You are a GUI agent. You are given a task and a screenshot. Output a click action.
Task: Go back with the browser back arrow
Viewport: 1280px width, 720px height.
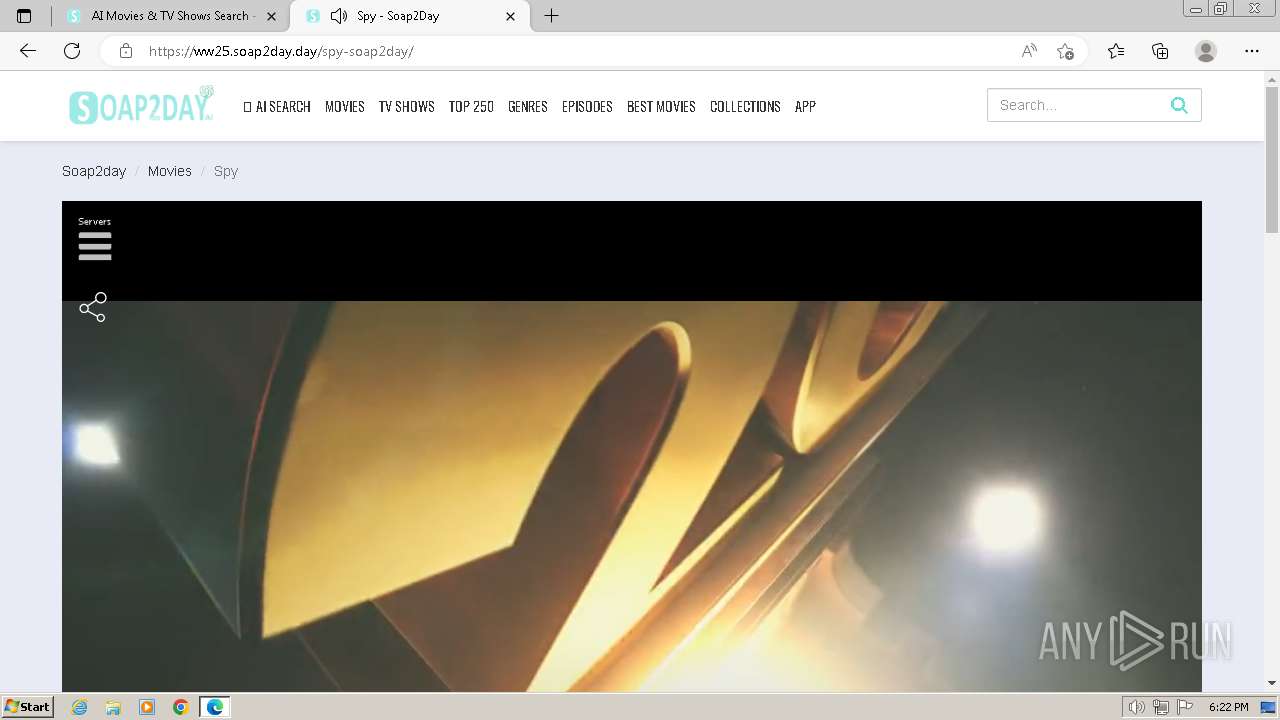[28, 51]
